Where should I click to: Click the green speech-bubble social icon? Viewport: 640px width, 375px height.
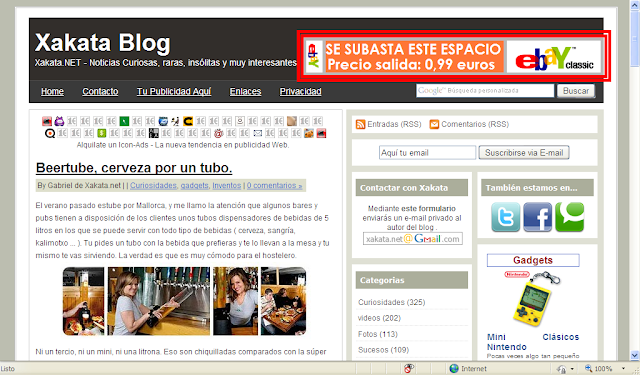pos(569,217)
